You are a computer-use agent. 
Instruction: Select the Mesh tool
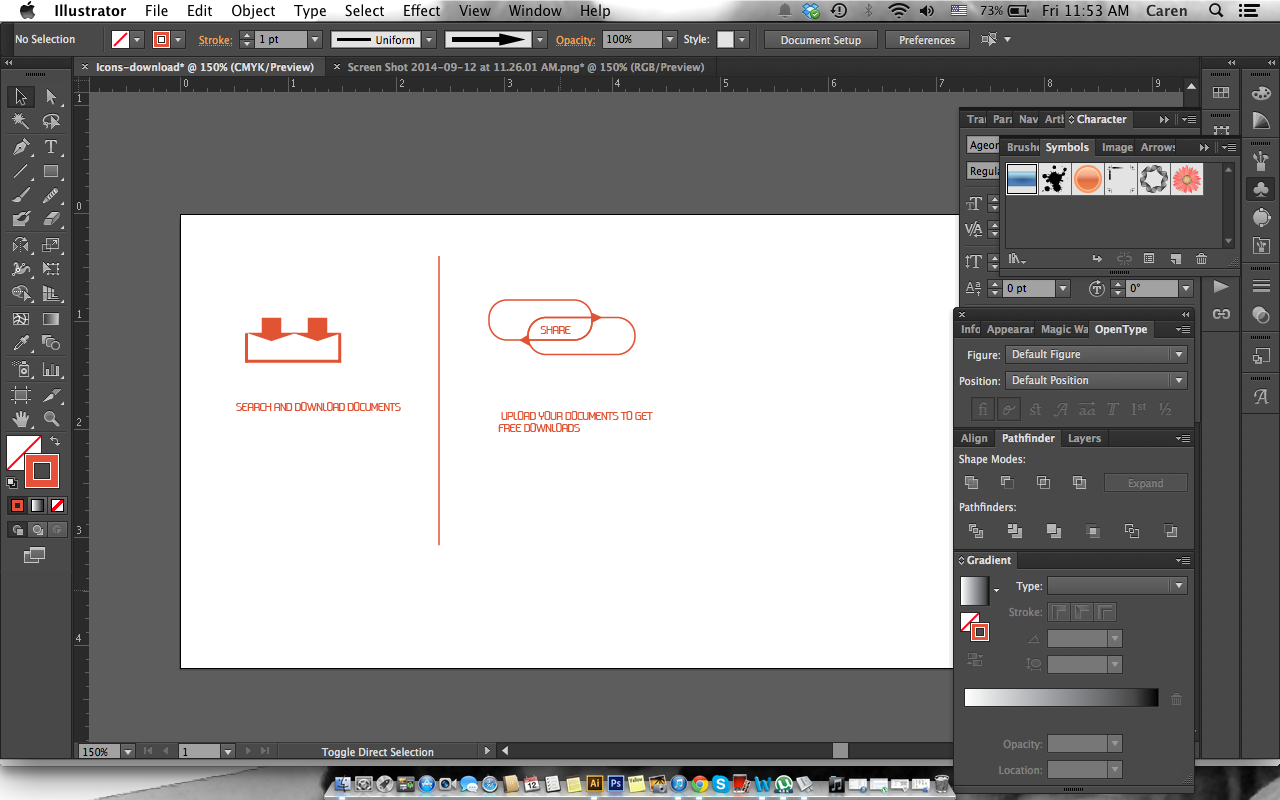click(x=20, y=319)
